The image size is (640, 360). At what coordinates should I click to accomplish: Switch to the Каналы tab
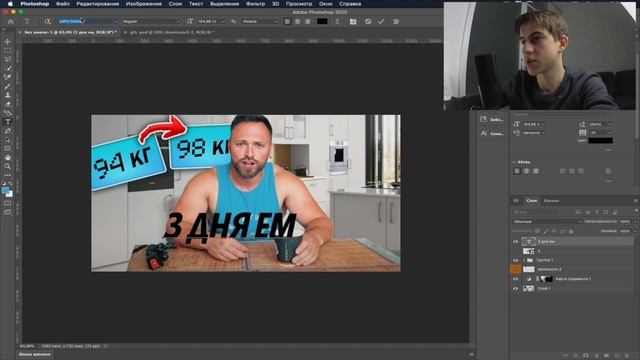551,201
